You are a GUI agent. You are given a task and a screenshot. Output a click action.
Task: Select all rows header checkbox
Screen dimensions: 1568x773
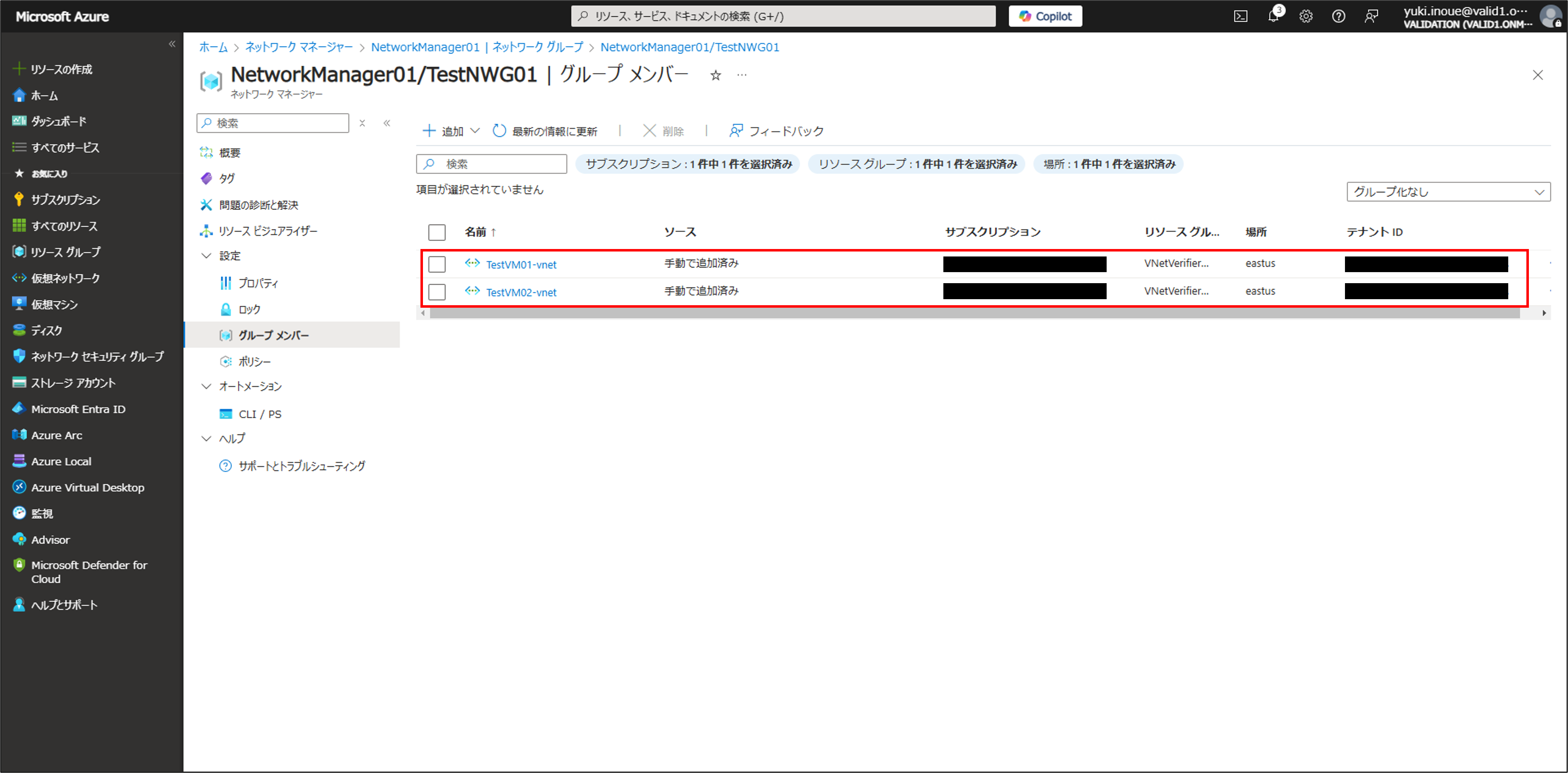(437, 233)
